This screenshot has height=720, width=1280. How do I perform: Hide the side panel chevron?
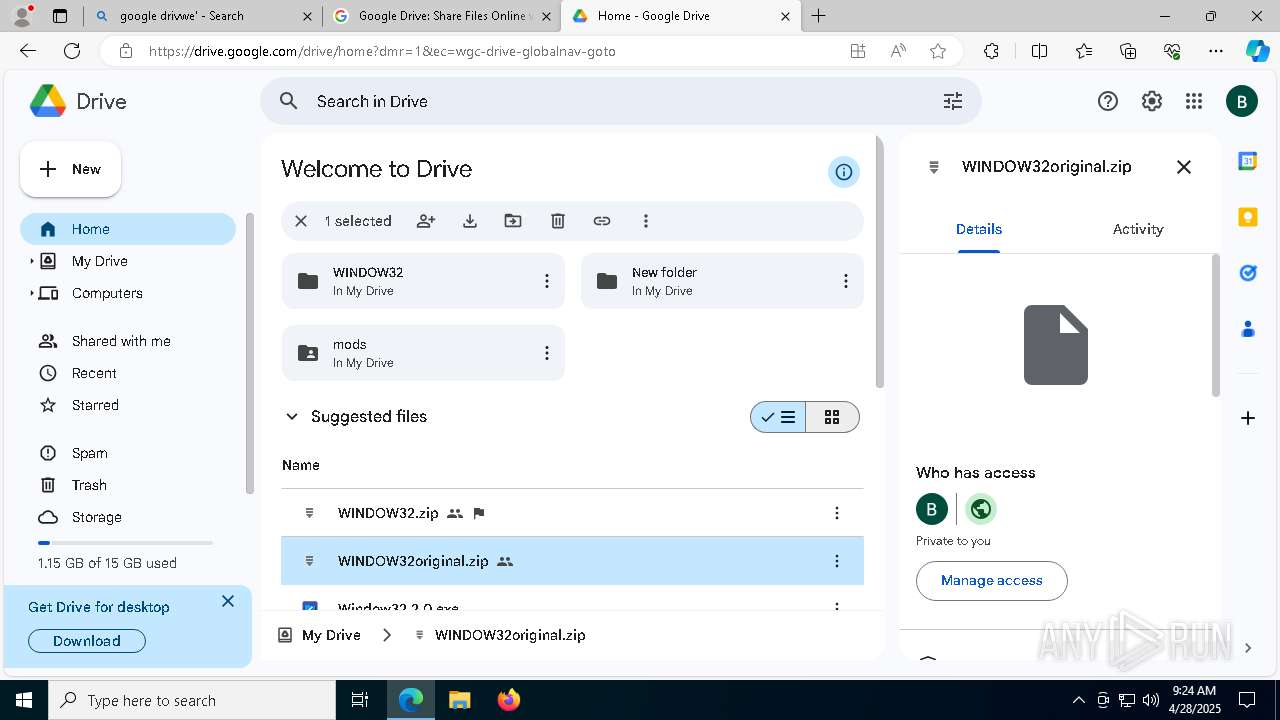[1248, 648]
